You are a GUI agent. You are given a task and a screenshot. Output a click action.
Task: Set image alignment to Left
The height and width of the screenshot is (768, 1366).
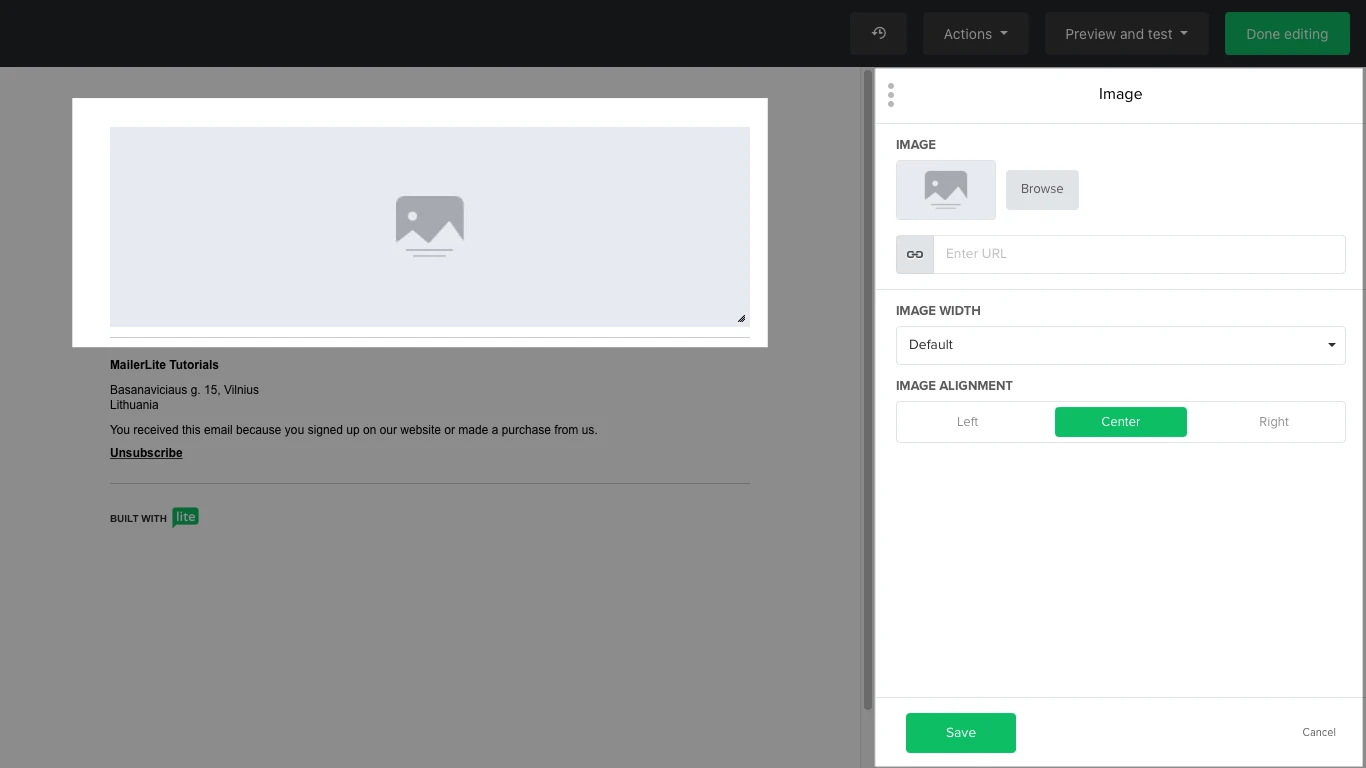click(x=967, y=422)
